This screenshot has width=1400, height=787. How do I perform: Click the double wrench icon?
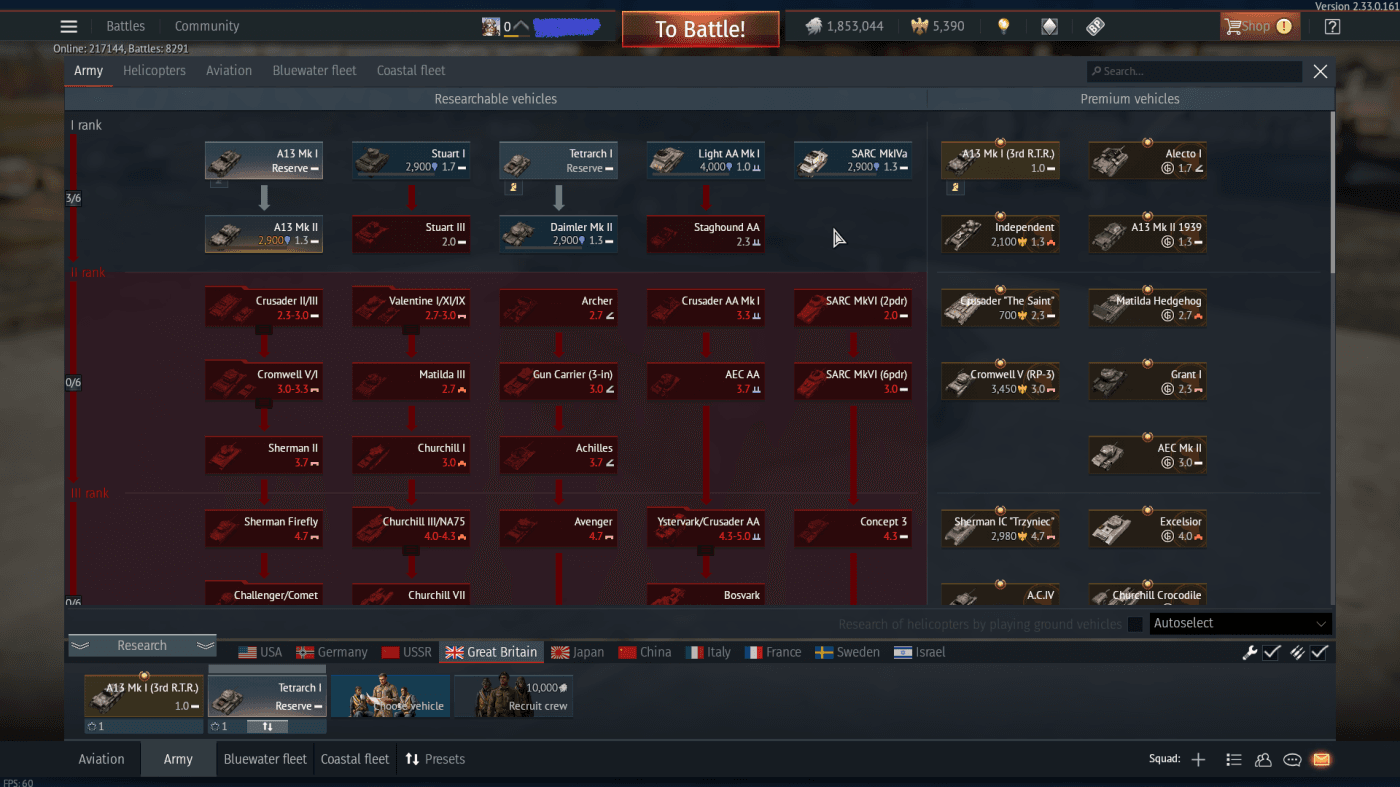tap(1297, 653)
